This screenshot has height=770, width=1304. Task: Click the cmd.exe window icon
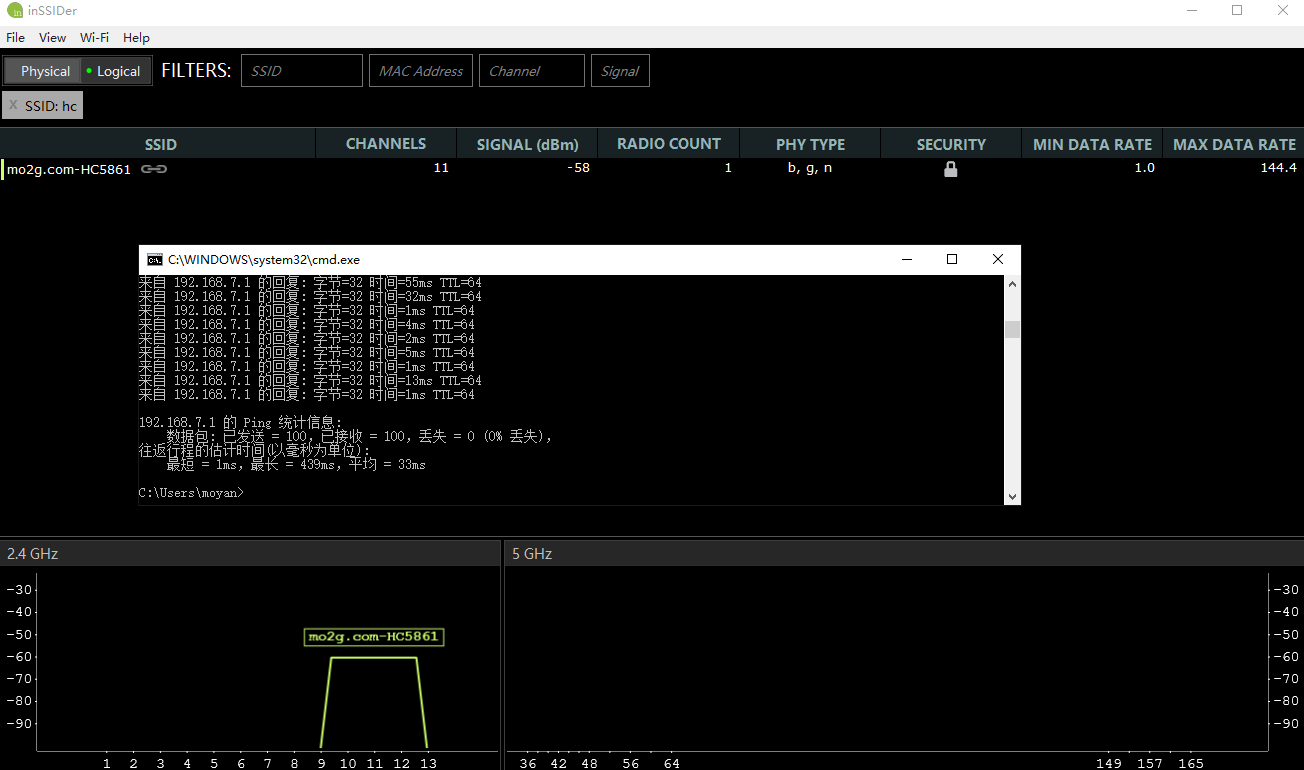[x=155, y=259]
